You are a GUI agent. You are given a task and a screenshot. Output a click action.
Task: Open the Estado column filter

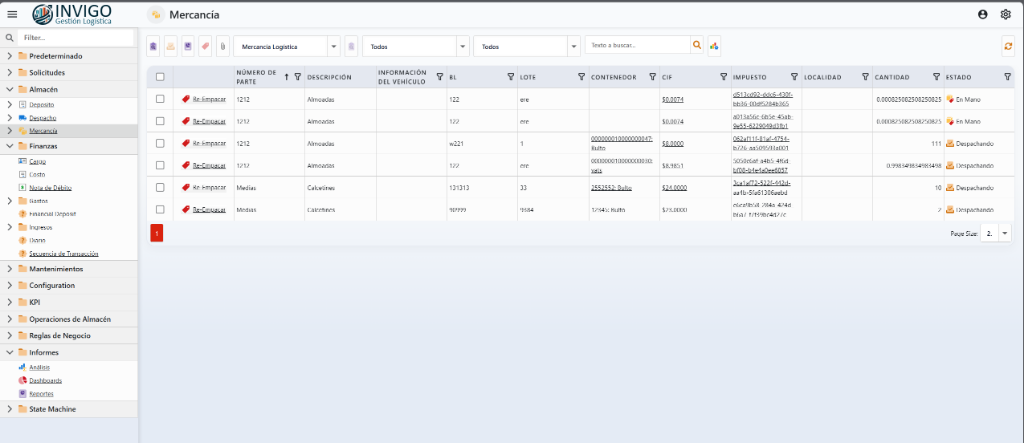coord(1007,77)
